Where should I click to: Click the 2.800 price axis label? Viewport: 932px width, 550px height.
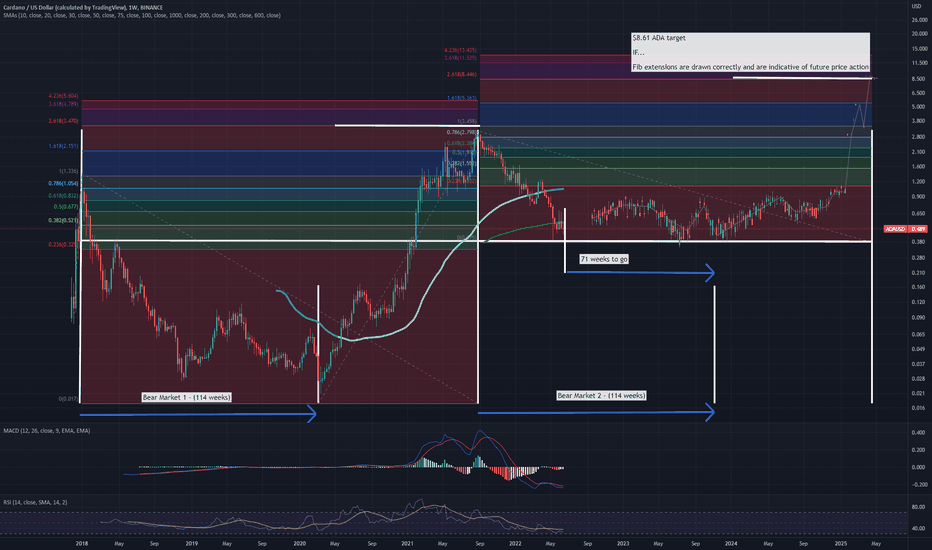click(x=918, y=136)
